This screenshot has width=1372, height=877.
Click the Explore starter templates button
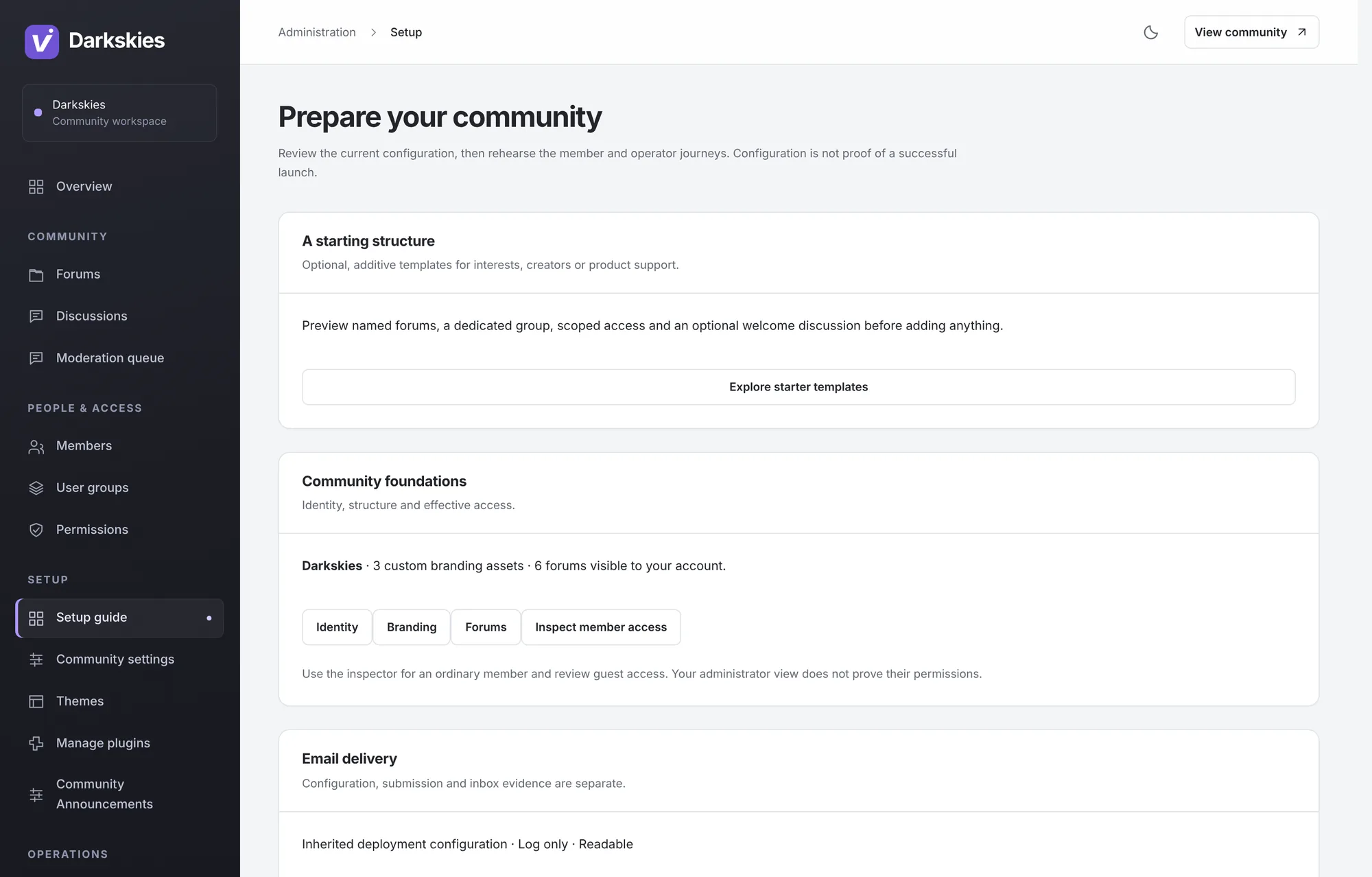click(x=799, y=387)
